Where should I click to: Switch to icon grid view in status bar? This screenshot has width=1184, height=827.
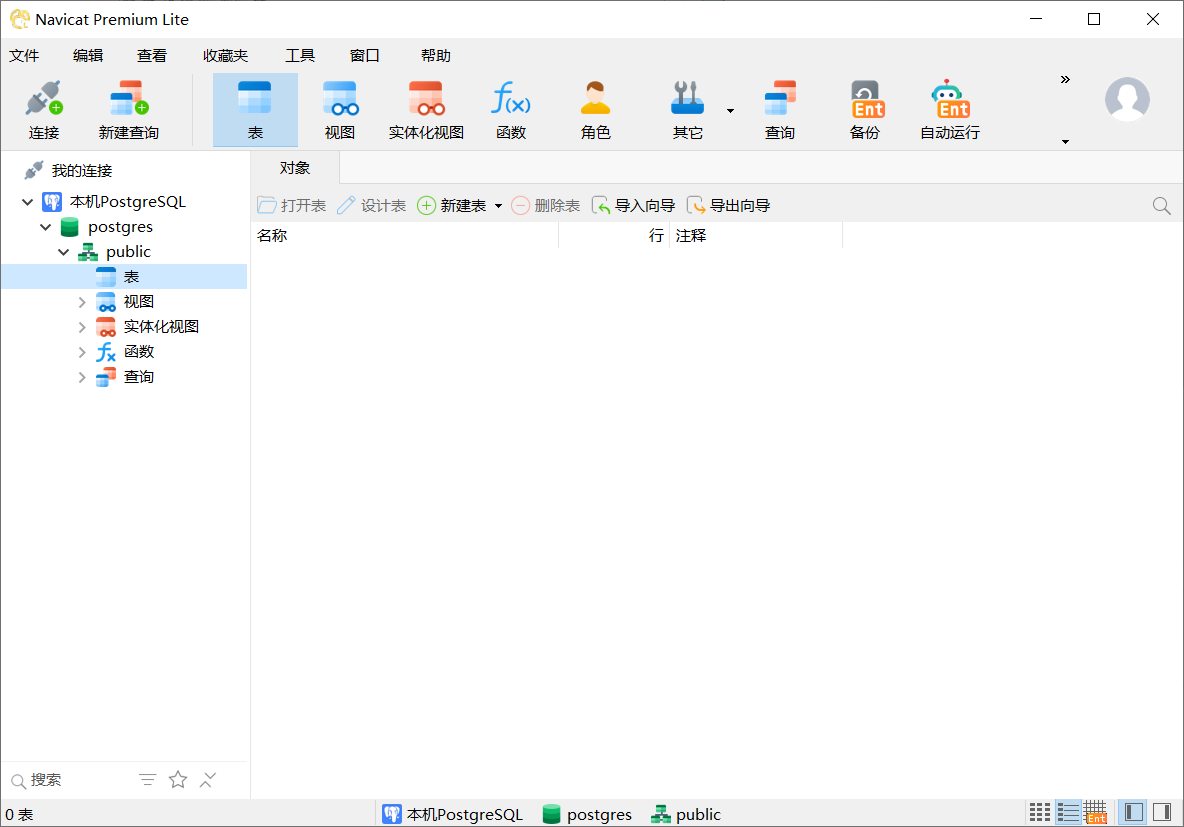[1040, 813]
